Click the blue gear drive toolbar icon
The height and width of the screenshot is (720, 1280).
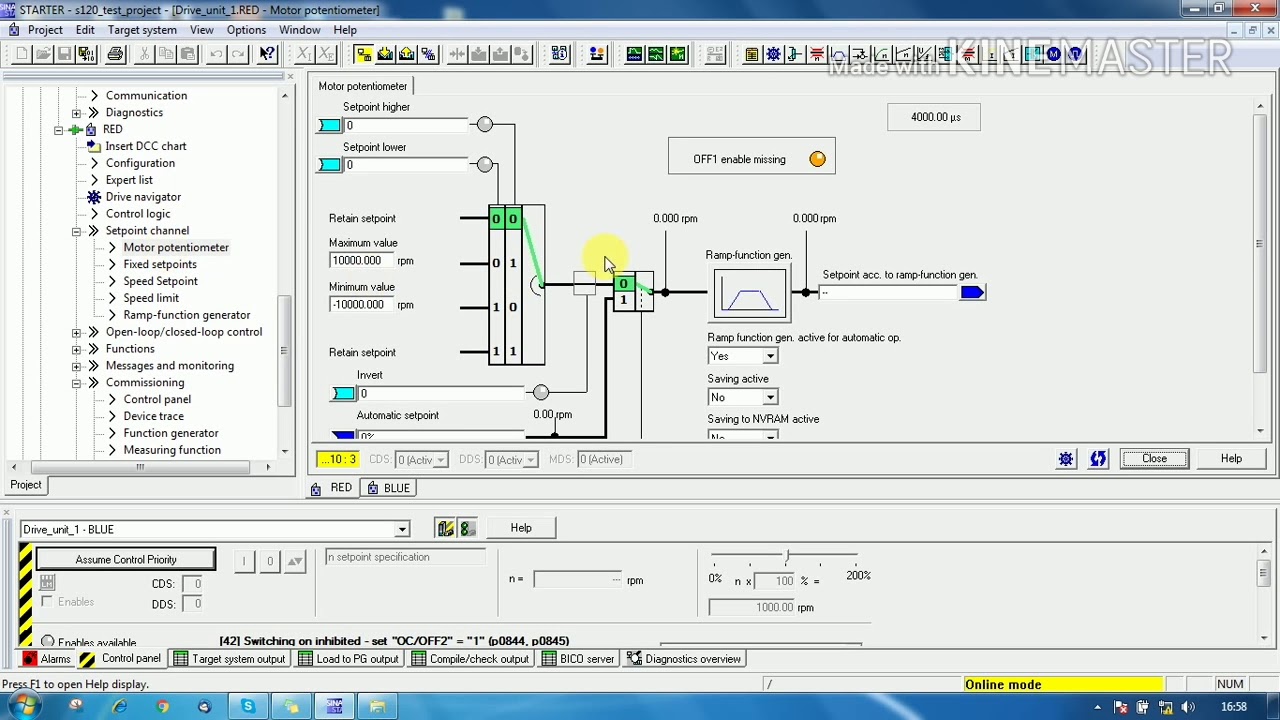coord(773,54)
